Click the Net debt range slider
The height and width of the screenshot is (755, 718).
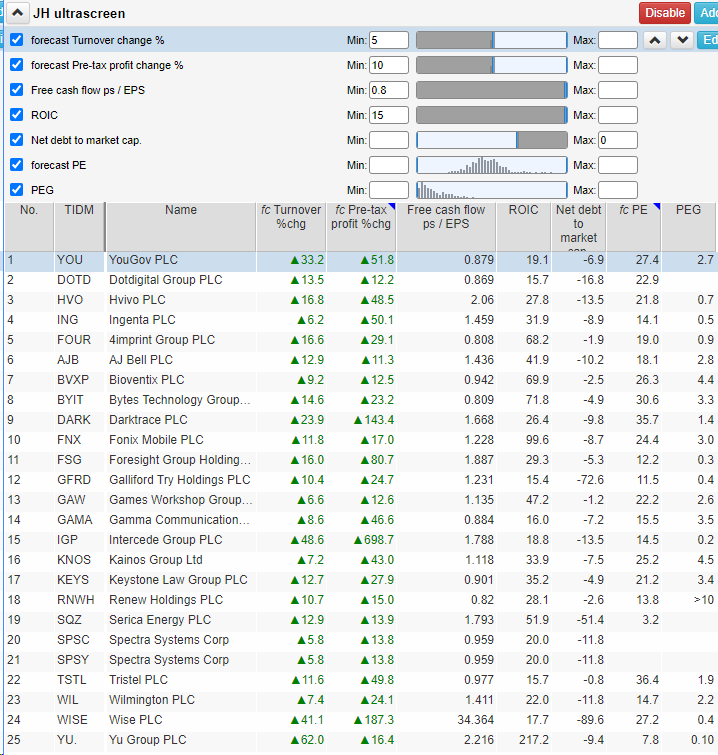pyautogui.click(x=491, y=140)
